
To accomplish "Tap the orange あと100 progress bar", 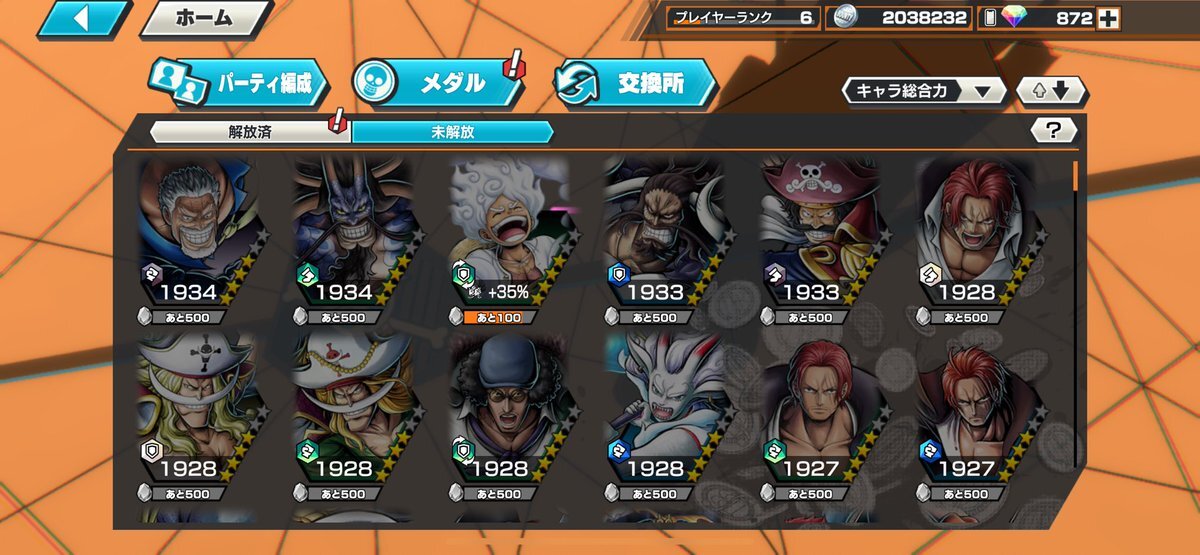I will click(501, 318).
